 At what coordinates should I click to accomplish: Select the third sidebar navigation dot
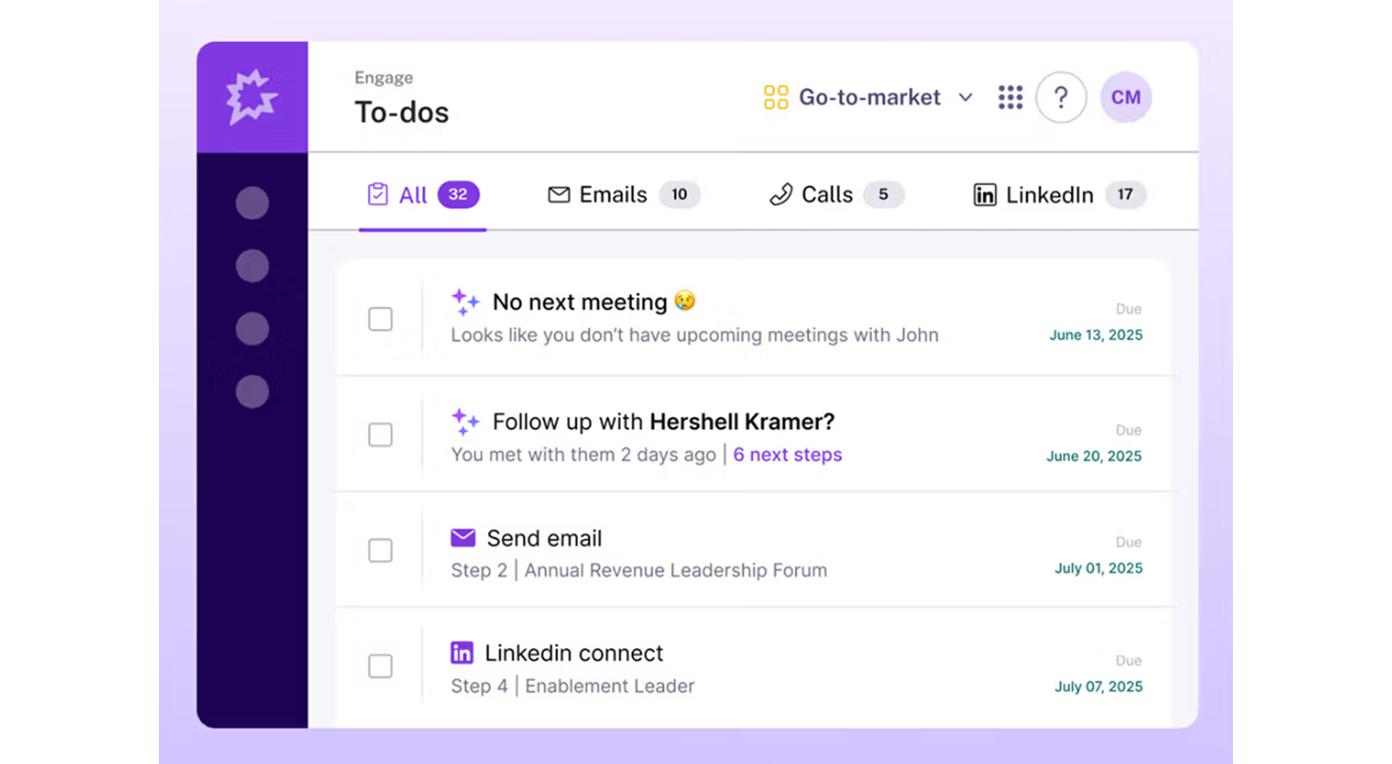click(252, 329)
